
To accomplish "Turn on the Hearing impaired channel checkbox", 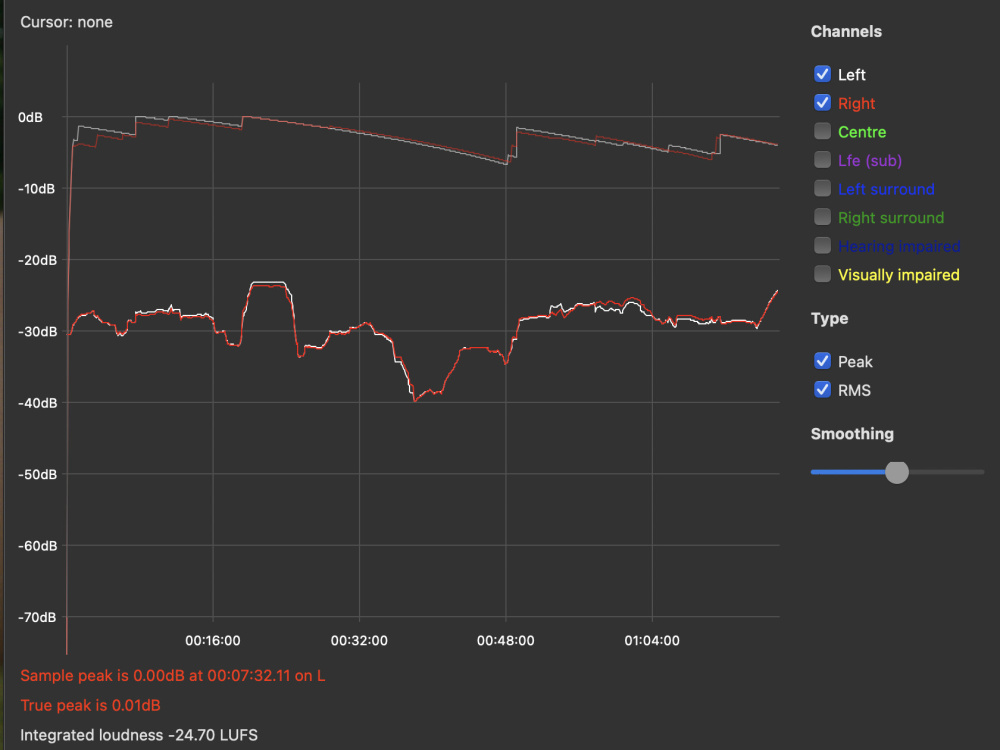I will pyautogui.click(x=822, y=246).
